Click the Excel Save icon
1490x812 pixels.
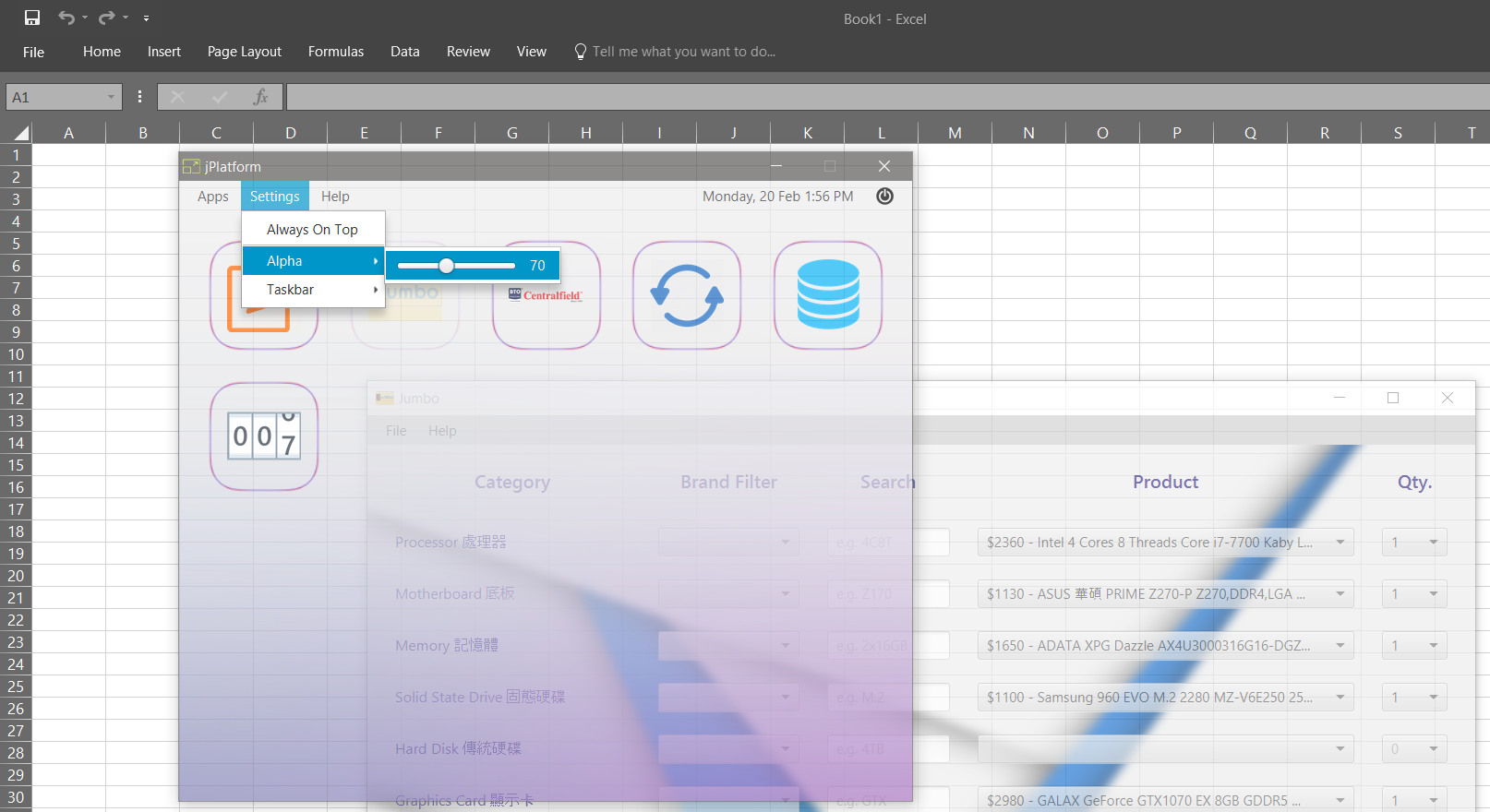click(32, 18)
